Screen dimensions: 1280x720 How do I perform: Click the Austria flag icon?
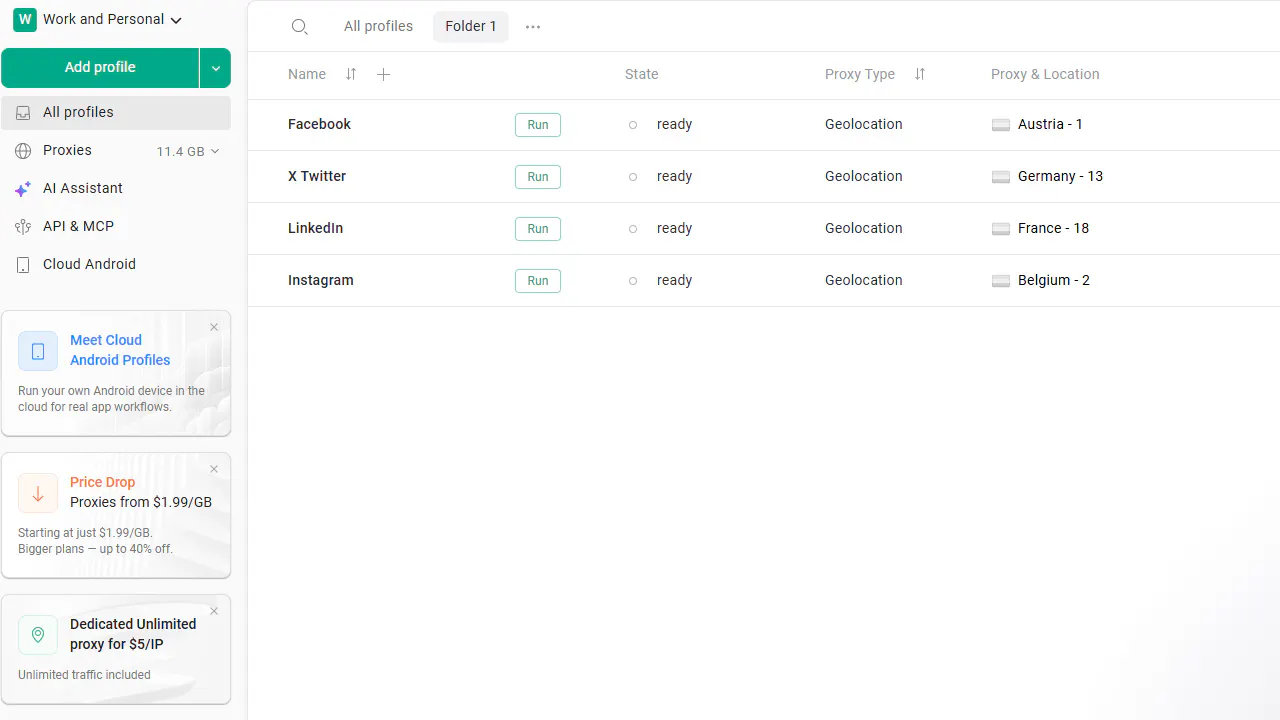1001,125
